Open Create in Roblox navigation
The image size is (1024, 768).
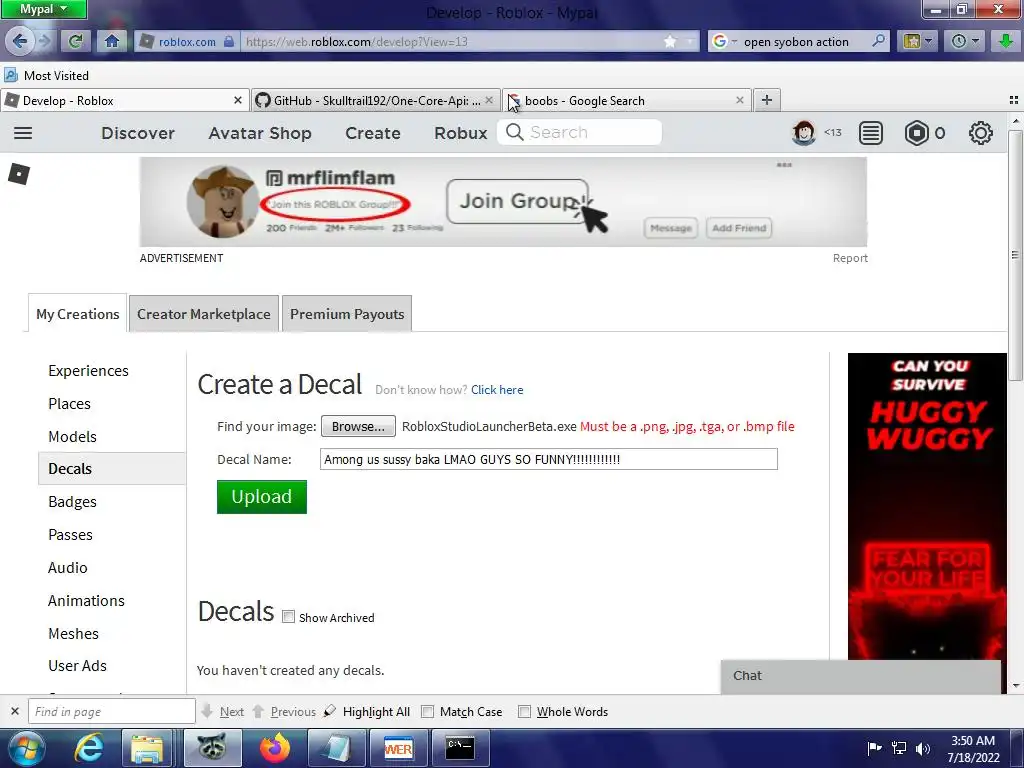coord(373,133)
